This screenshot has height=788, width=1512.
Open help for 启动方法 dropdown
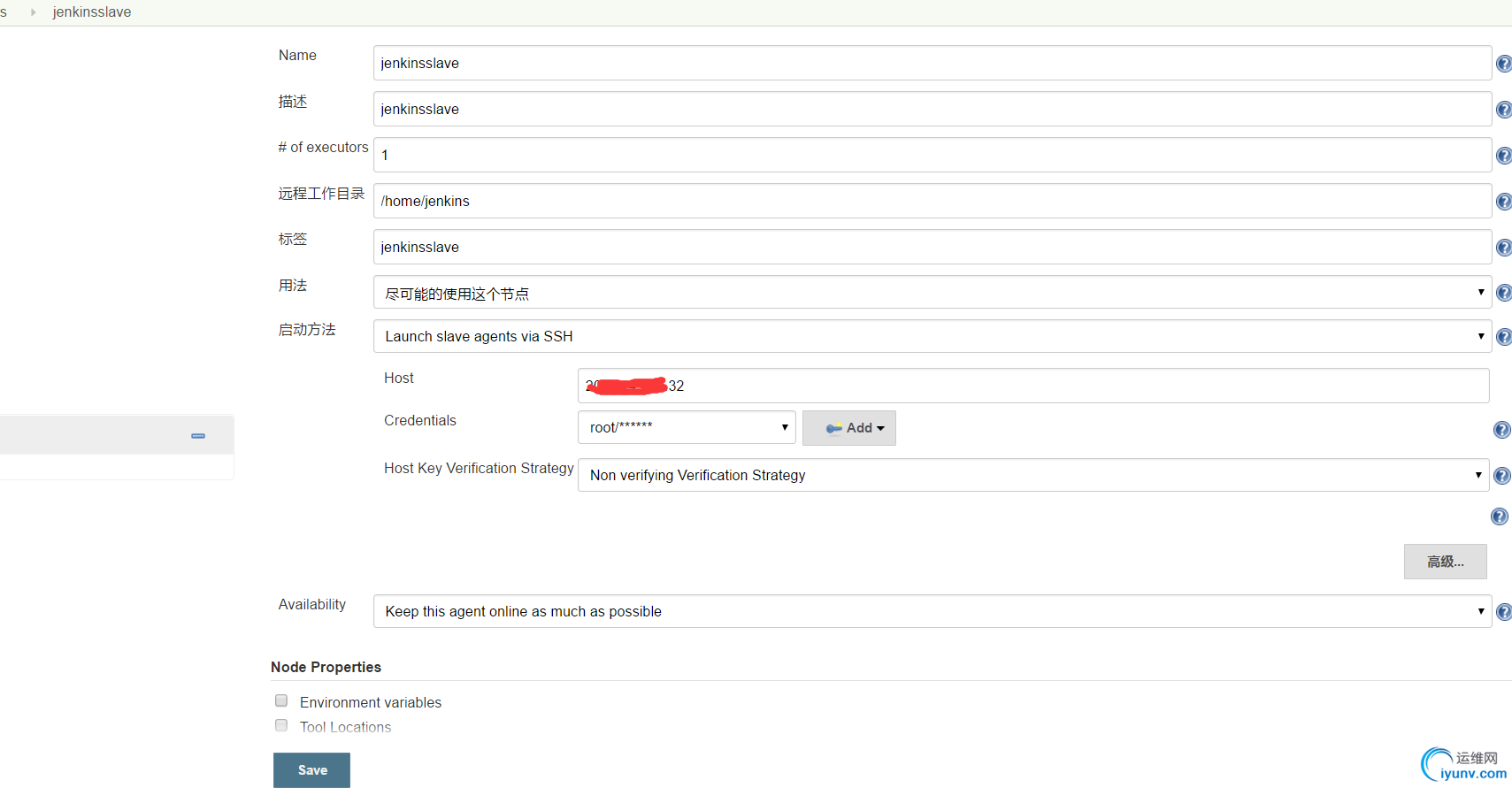click(x=1503, y=337)
